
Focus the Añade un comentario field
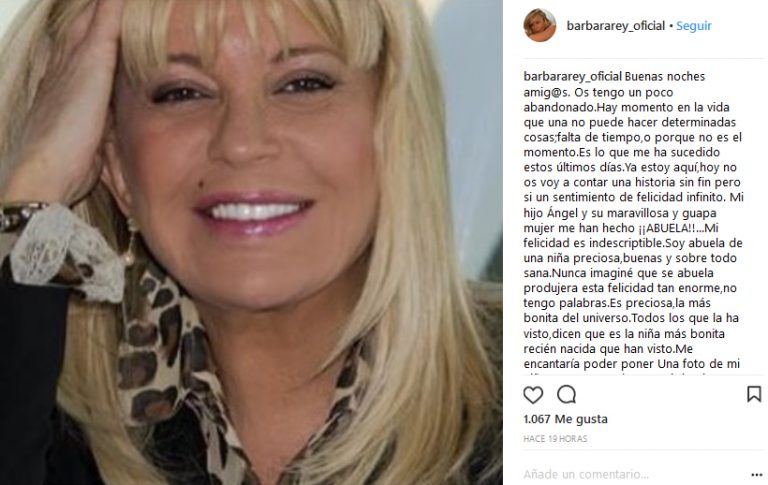pyautogui.click(x=586, y=474)
